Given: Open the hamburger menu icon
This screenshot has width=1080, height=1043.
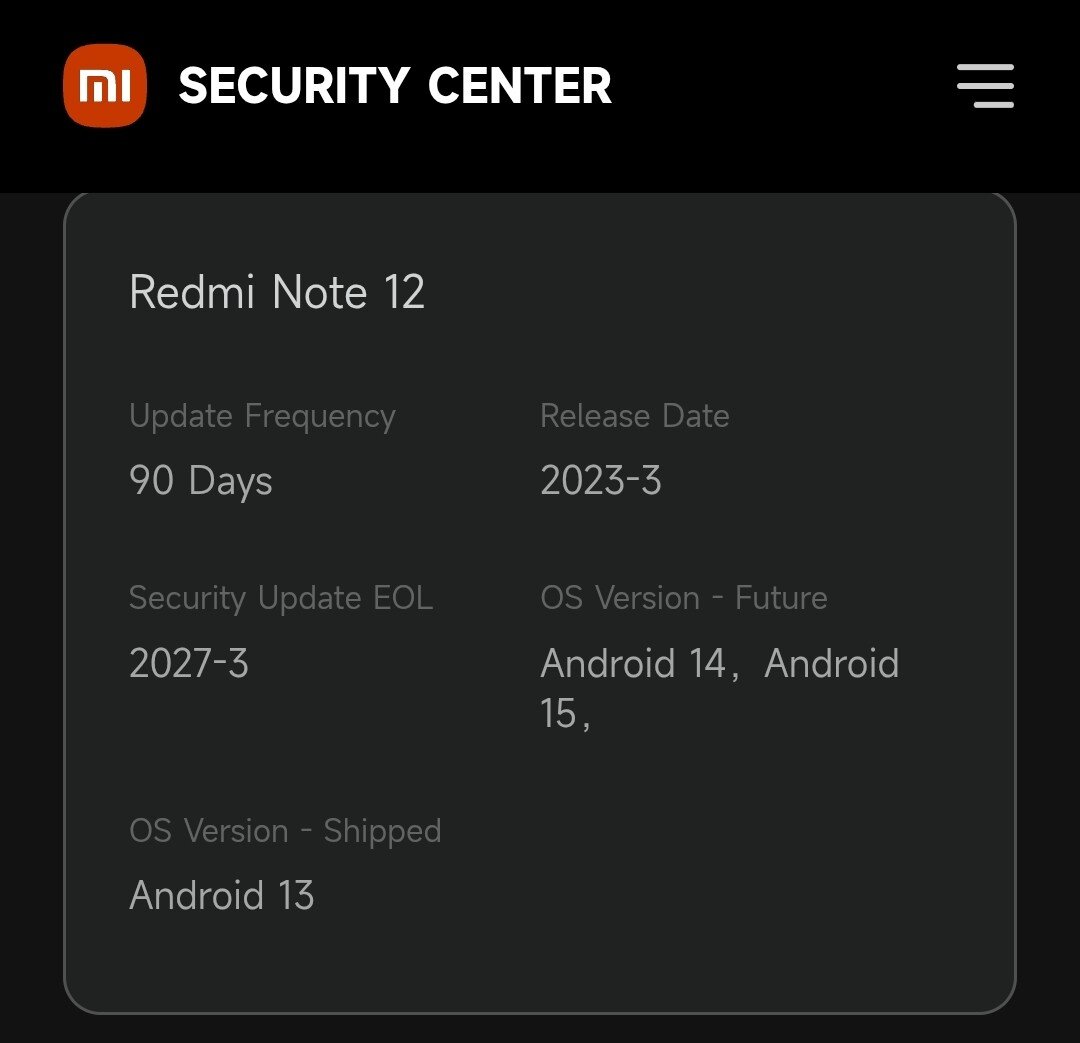Looking at the screenshot, I should pos(986,86).
